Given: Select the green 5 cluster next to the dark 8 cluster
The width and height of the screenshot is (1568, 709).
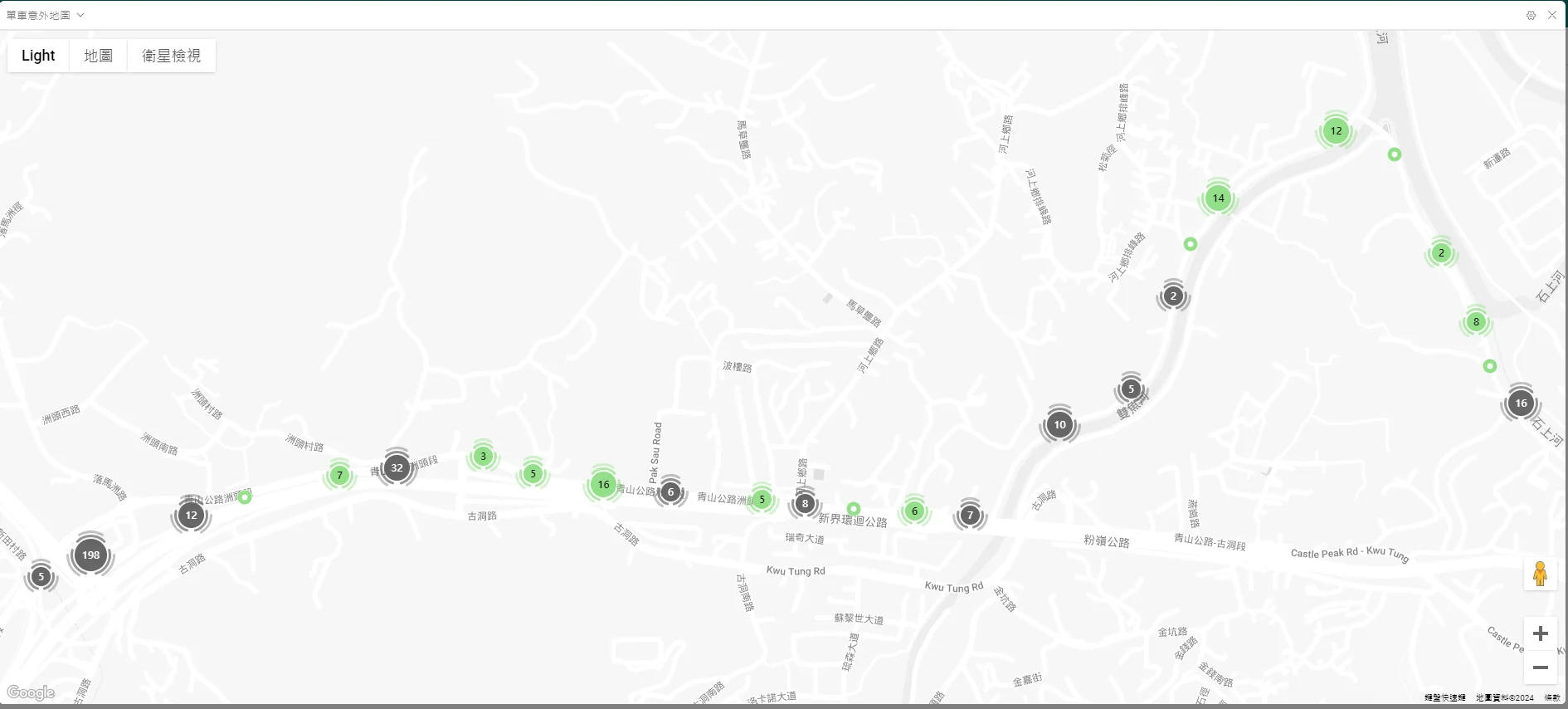Looking at the screenshot, I should point(762,499).
